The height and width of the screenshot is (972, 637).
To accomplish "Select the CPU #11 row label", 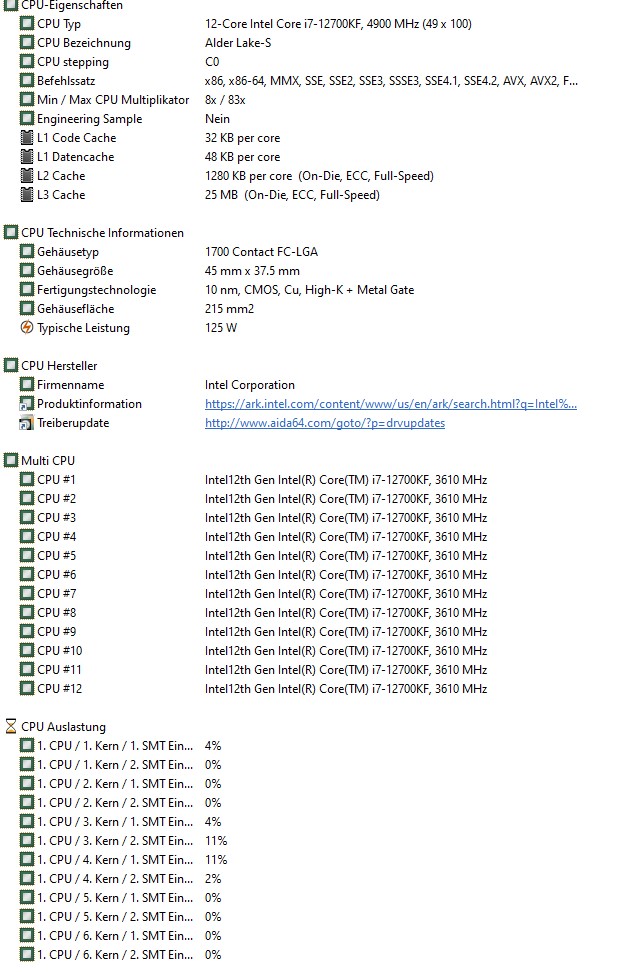I will tap(59, 669).
